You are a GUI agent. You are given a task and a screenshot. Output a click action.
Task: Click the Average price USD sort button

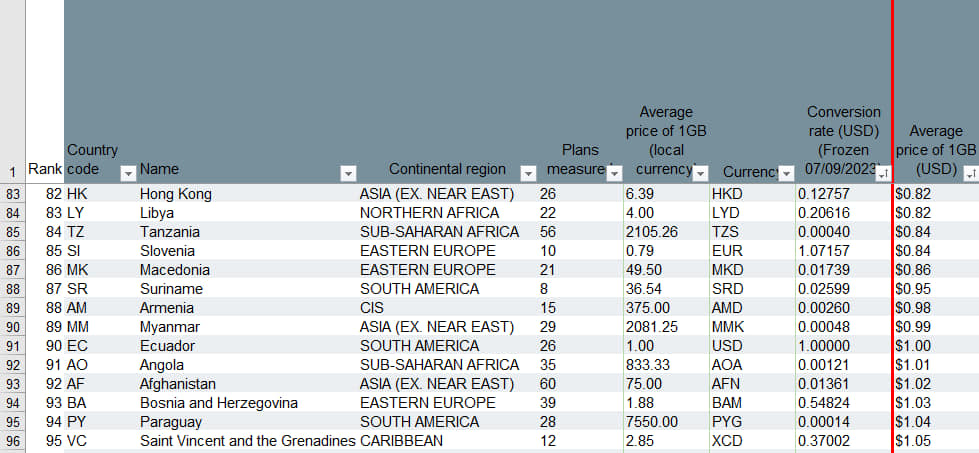click(x=970, y=173)
